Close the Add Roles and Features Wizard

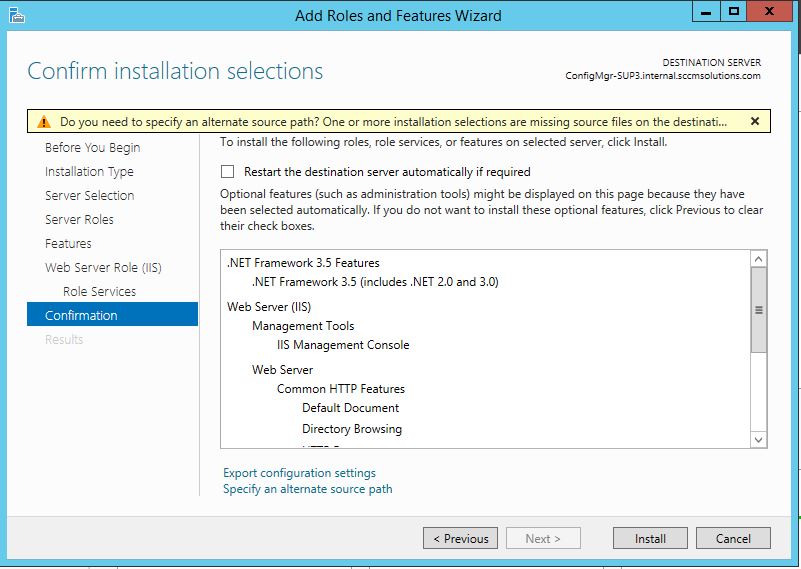click(x=772, y=12)
